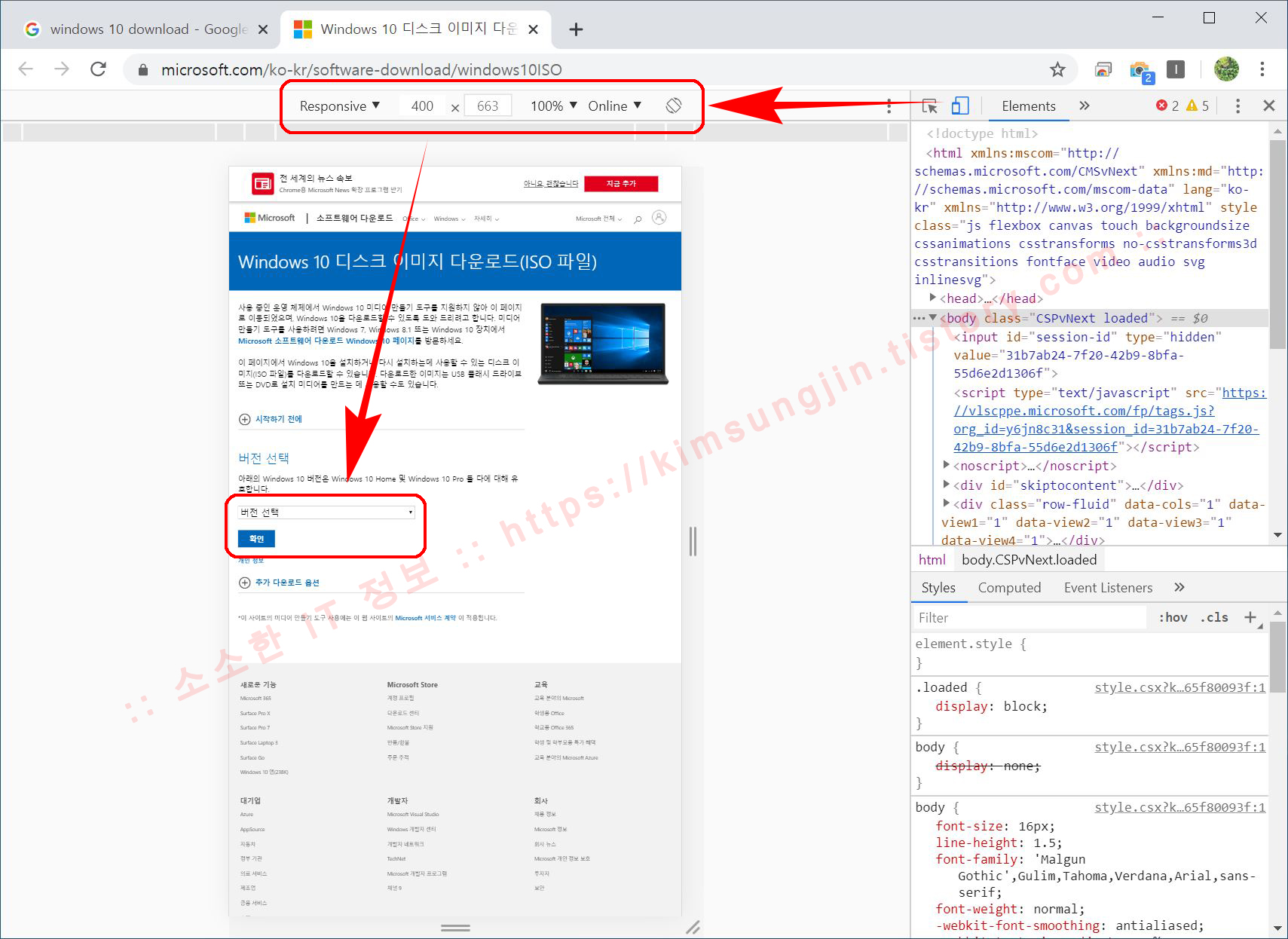Image resolution: width=1288 pixels, height=939 pixels.
Task: Switch to the Elements tab
Action: [1029, 106]
